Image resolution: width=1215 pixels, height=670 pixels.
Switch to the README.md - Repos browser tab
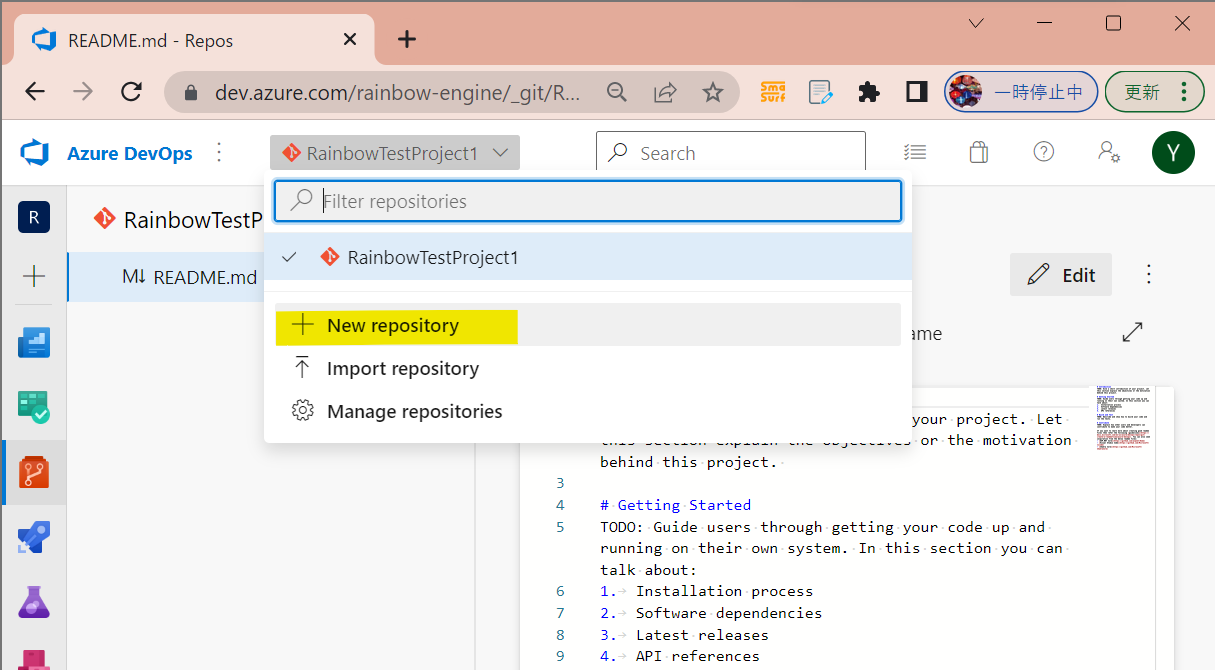click(x=194, y=40)
